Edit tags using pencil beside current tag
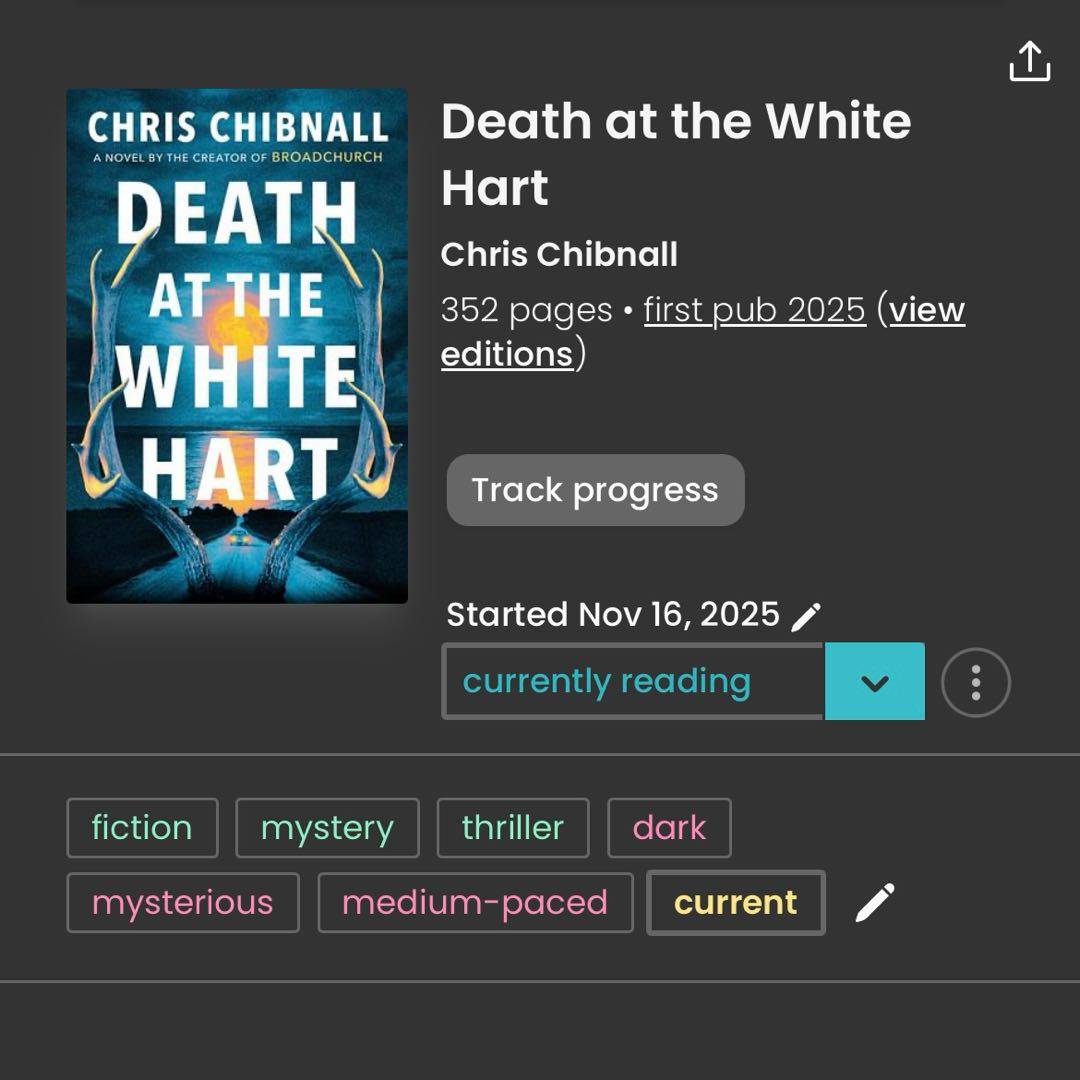The height and width of the screenshot is (1080, 1080). 875,902
